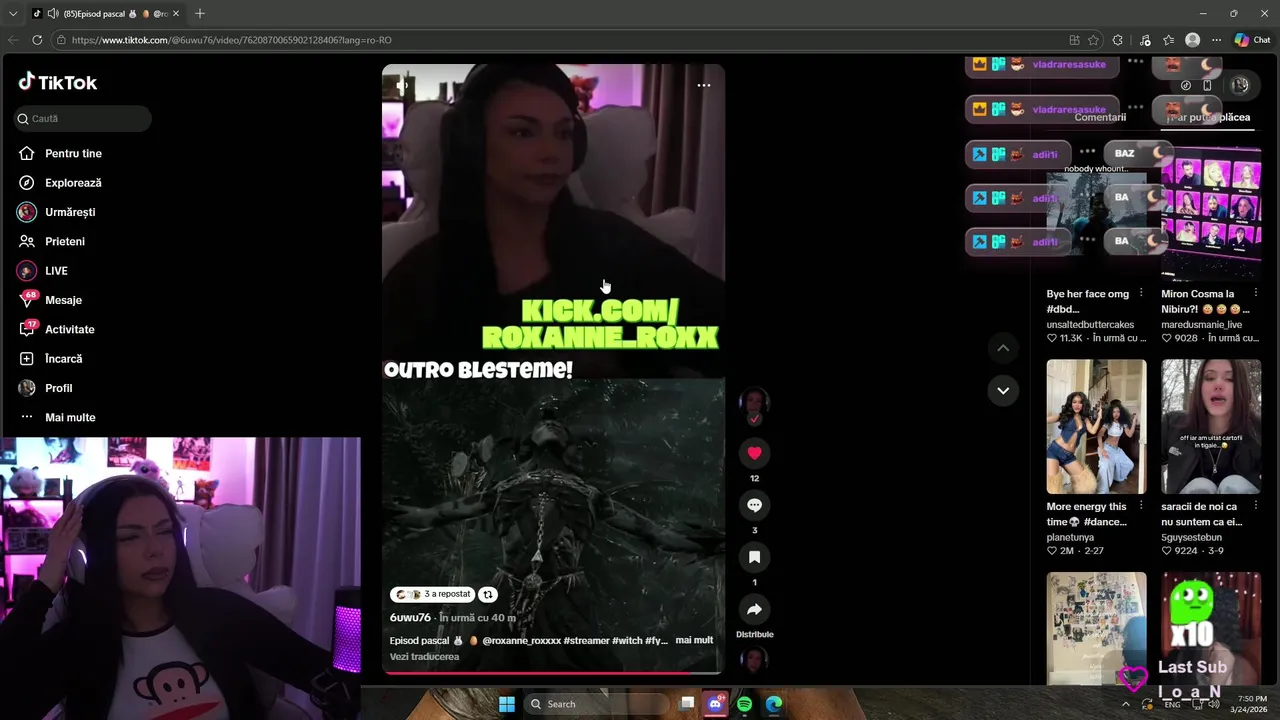Open Edge Copilot Chat button
The height and width of the screenshot is (720, 1280).
[x=1252, y=40]
